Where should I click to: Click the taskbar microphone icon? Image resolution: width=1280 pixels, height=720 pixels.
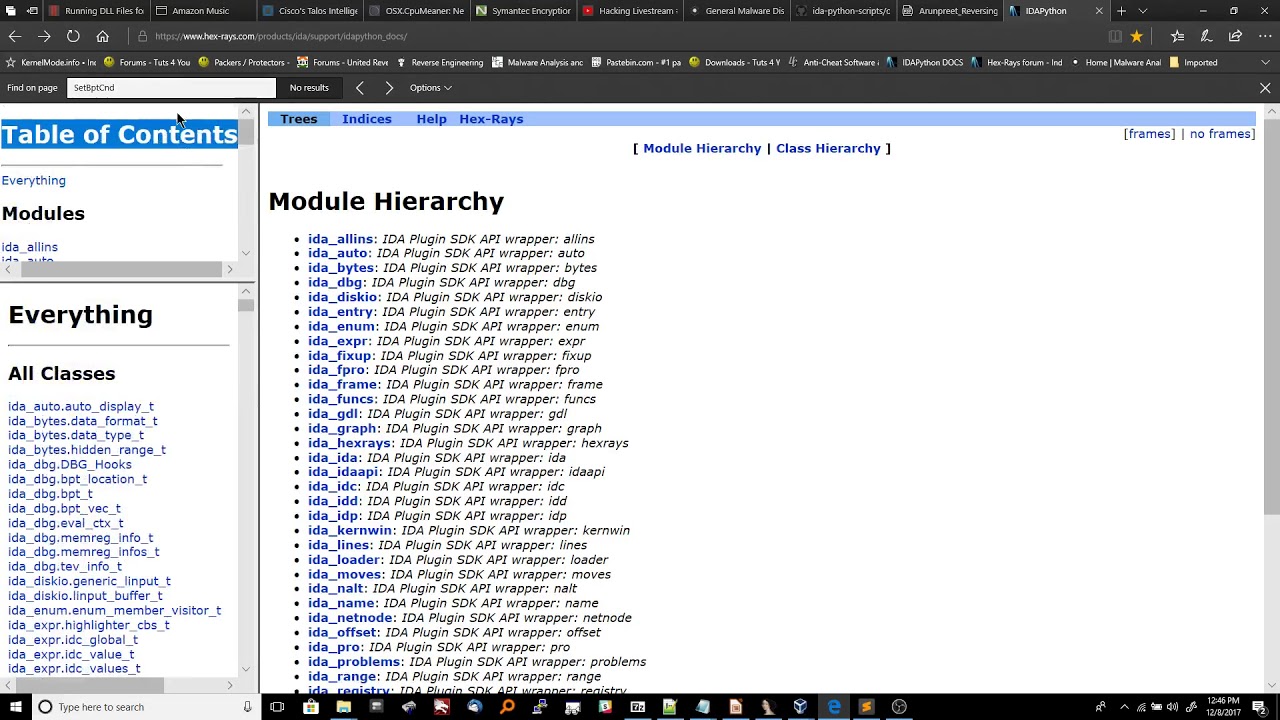pyautogui.click(x=247, y=707)
